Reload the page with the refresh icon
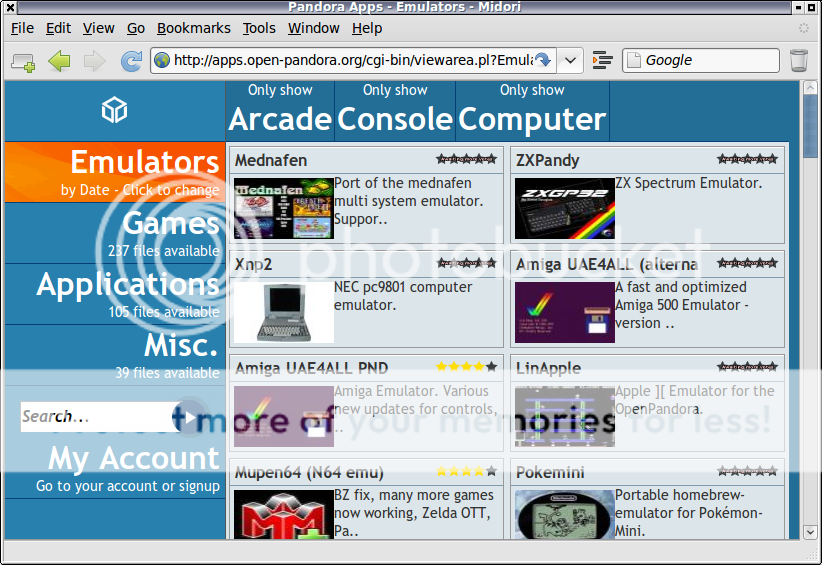Screen dimensions: 822x565 (x=131, y=61)
